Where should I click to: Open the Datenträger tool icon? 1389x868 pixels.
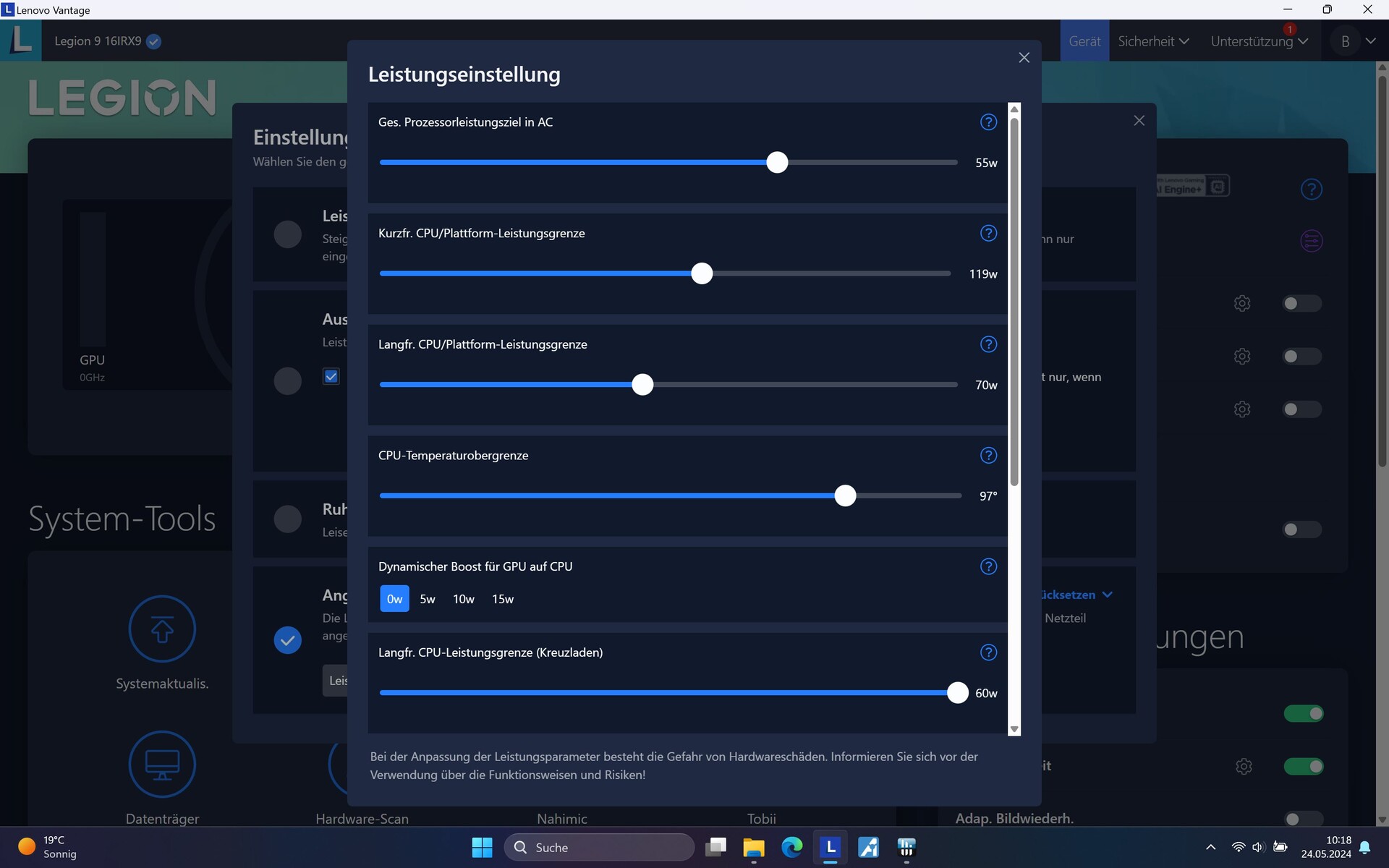click(x=162, y=764)
